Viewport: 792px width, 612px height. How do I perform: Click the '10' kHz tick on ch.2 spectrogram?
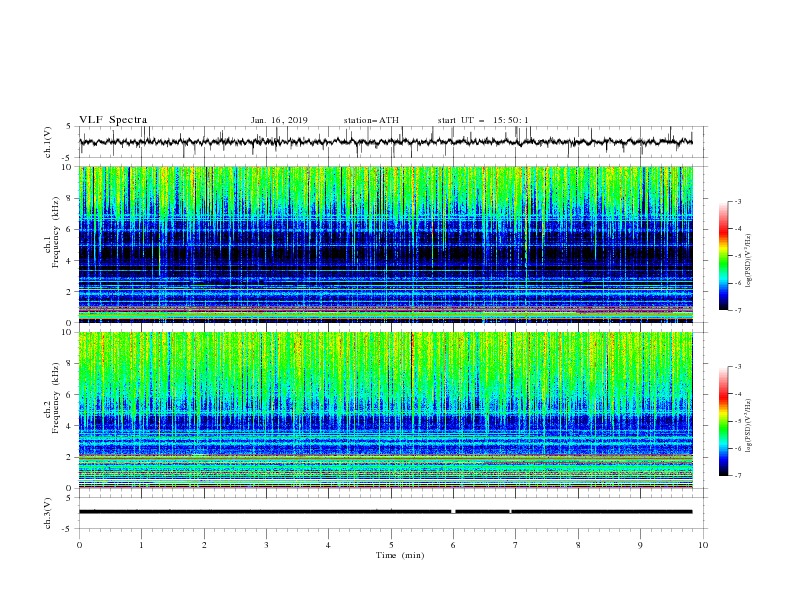tap(67, 332)
